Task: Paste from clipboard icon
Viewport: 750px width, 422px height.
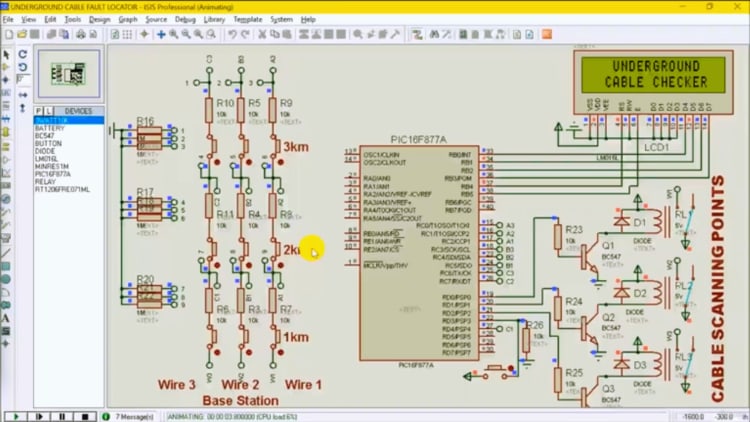Action: [287, 34]
